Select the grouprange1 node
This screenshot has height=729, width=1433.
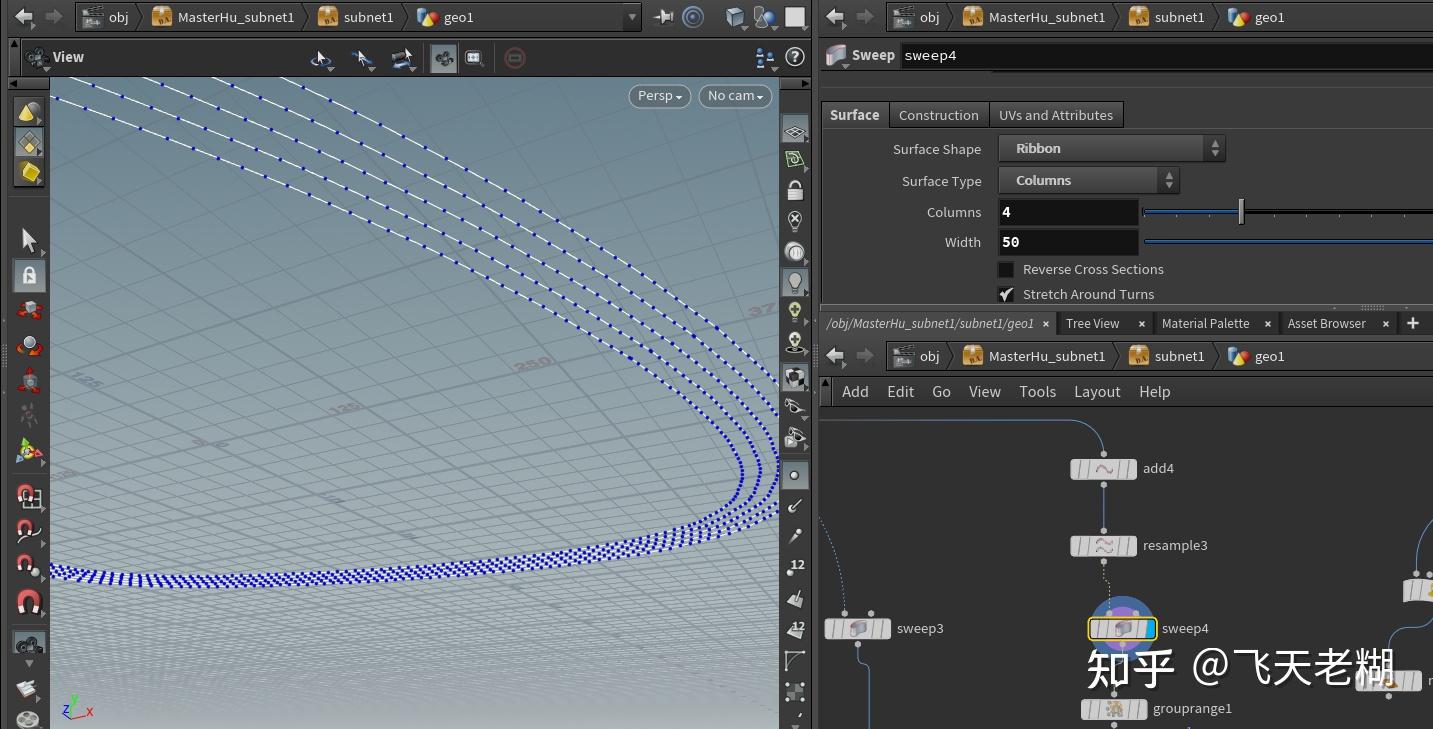click(1114, 709)
